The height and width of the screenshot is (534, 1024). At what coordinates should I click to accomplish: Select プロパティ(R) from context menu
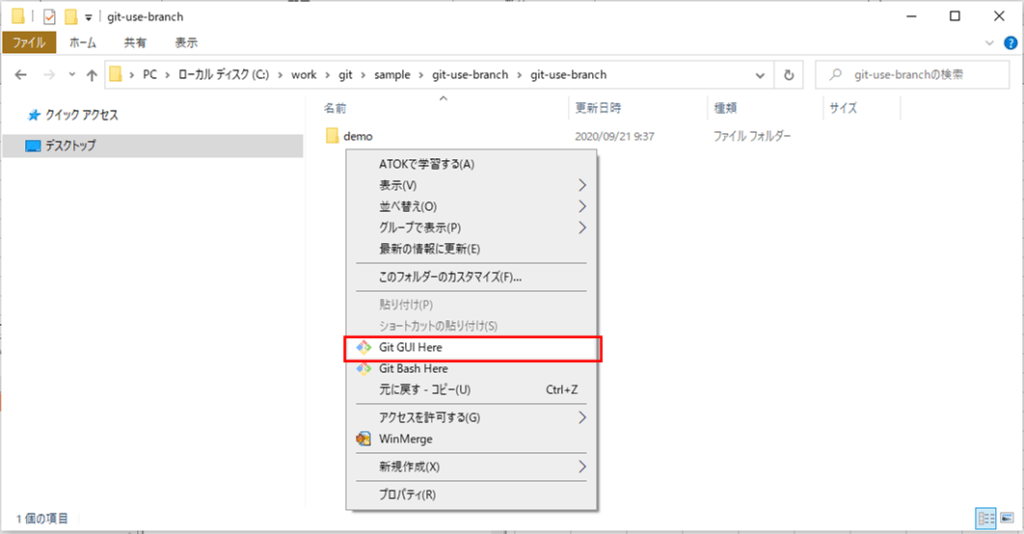[x=407, y=494]
